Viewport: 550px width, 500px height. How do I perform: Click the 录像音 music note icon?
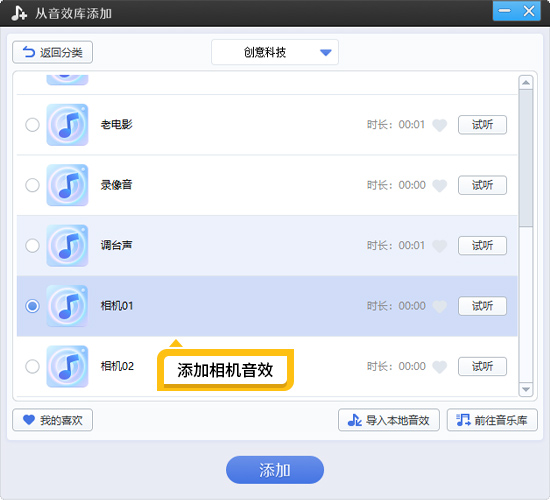(x=67, y=185)
